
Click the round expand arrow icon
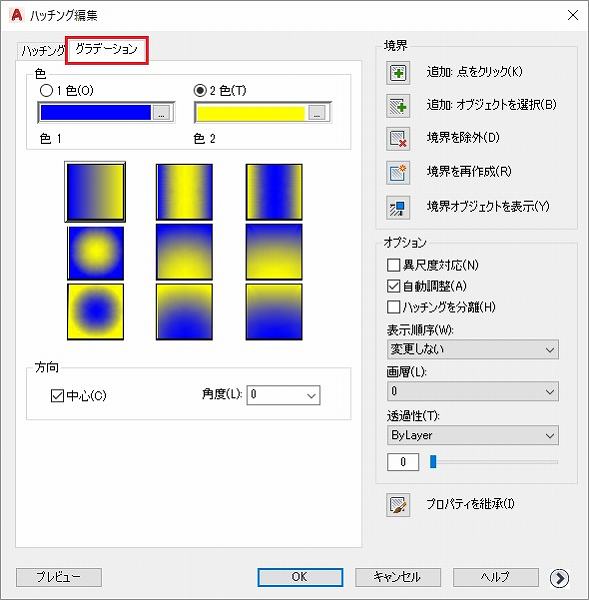pyautogui.click(x=559, y=578)
